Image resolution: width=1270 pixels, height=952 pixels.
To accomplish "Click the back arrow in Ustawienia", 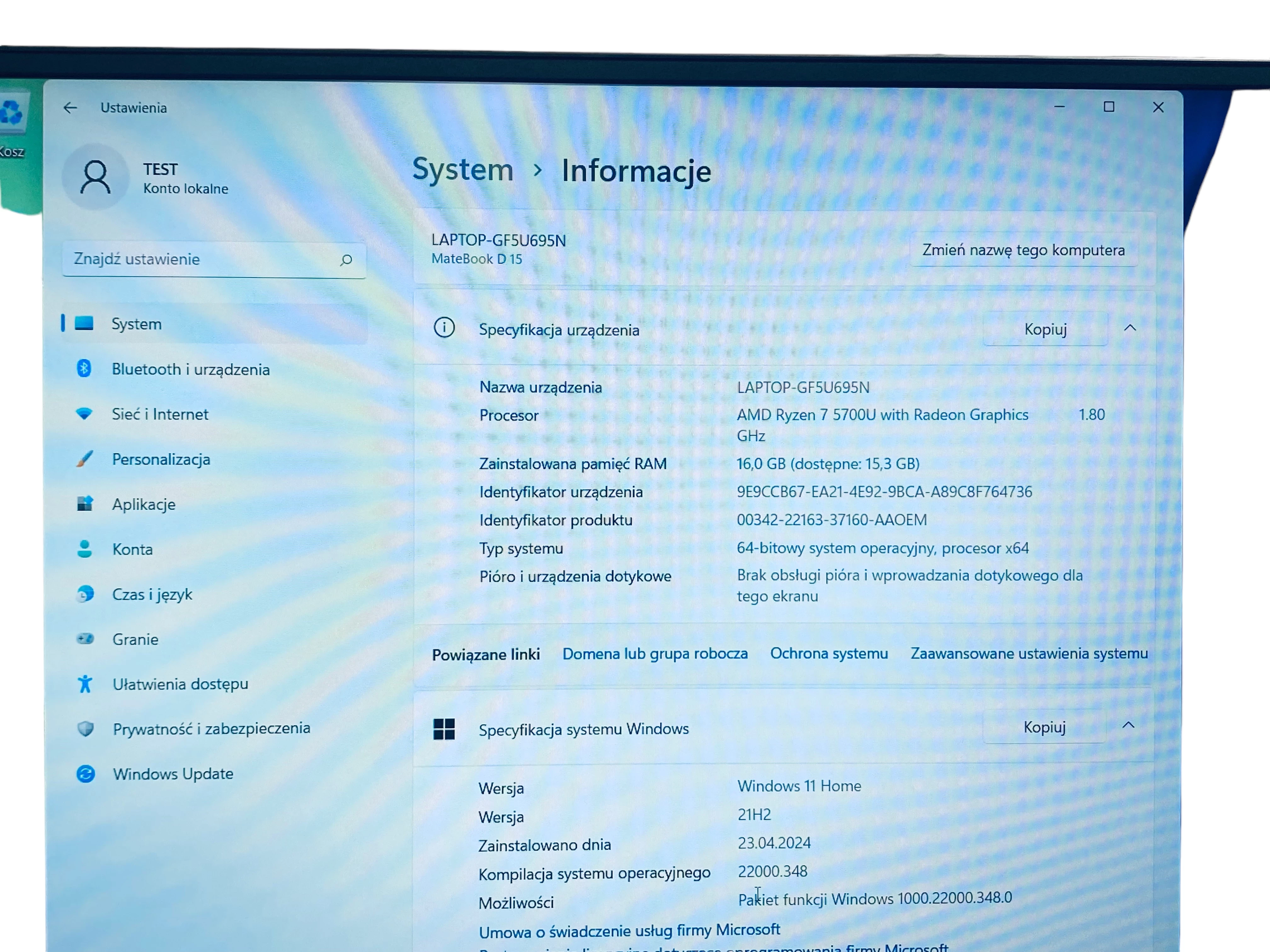I will [70, 107].
